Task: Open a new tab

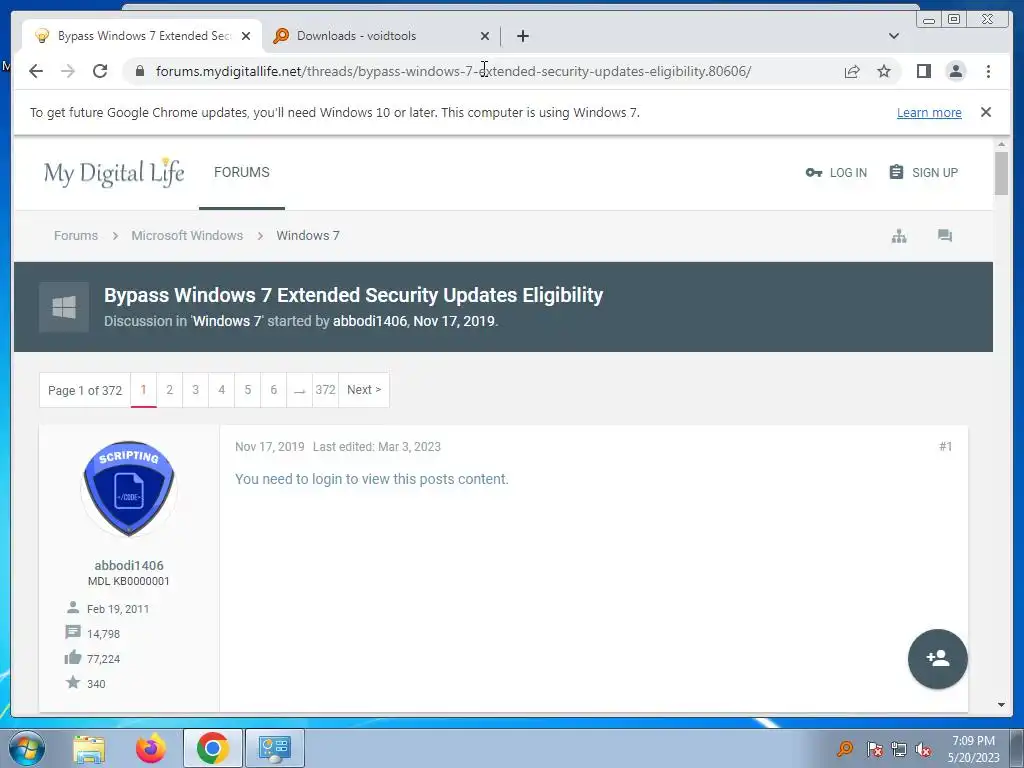Action: [x=522, y=36]
